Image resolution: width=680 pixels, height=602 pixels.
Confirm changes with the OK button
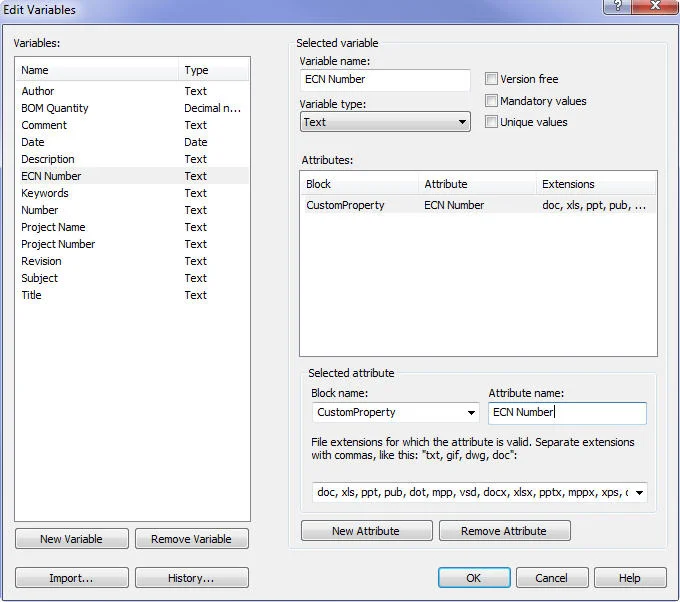(x=473, y=578)
